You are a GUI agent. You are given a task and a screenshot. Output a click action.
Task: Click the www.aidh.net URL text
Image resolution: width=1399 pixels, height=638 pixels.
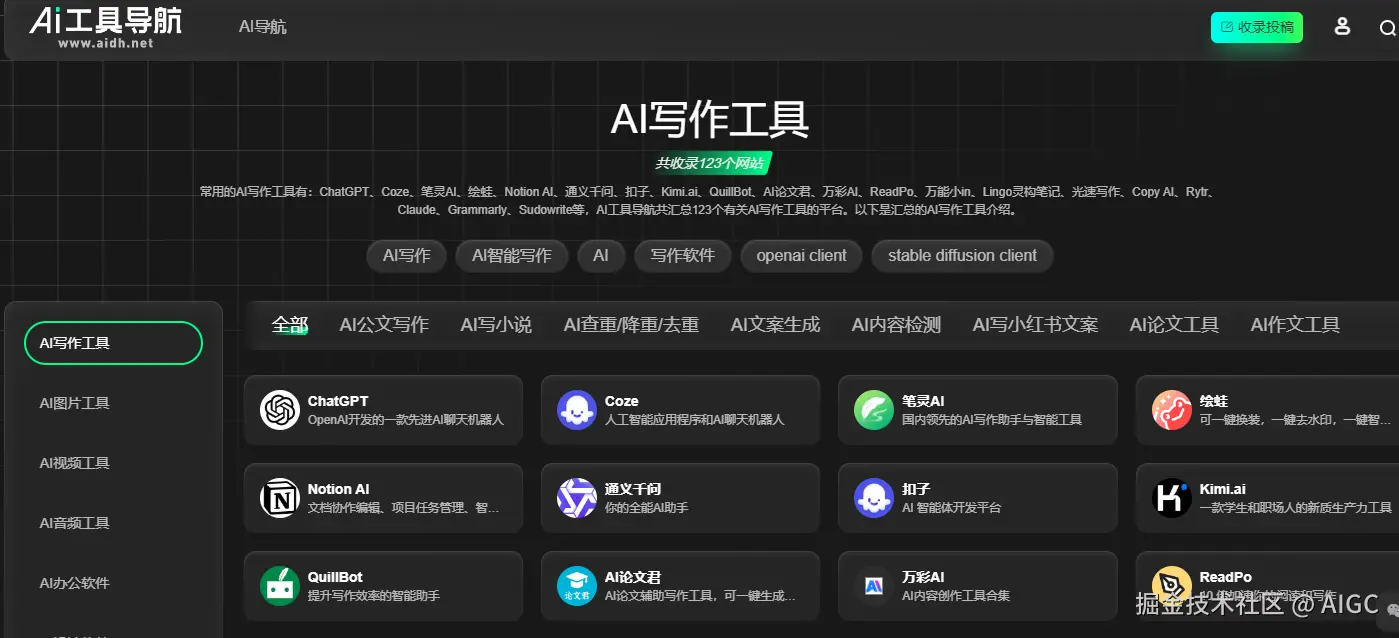106,43
